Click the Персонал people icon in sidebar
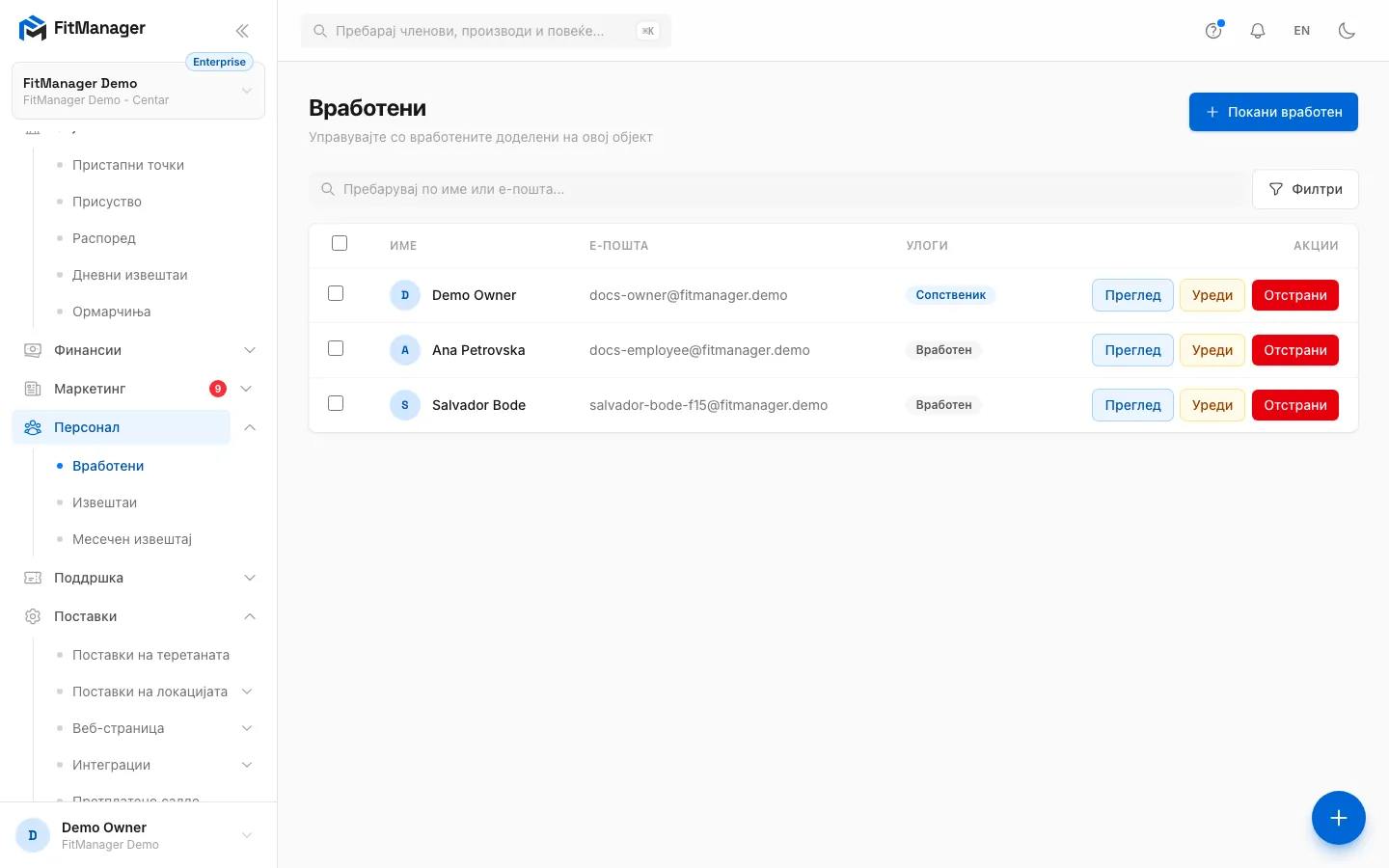Screen dimensions: 1389x868 tap(33, 427)
